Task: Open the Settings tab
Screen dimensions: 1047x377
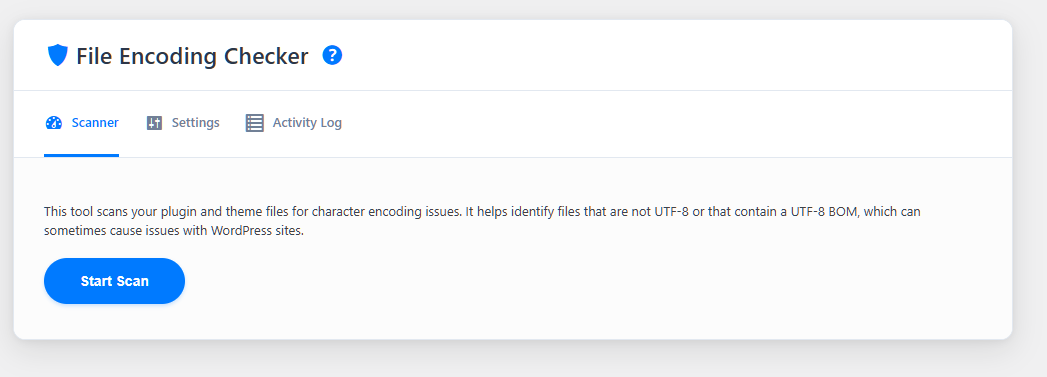Action: coord(183,123)
